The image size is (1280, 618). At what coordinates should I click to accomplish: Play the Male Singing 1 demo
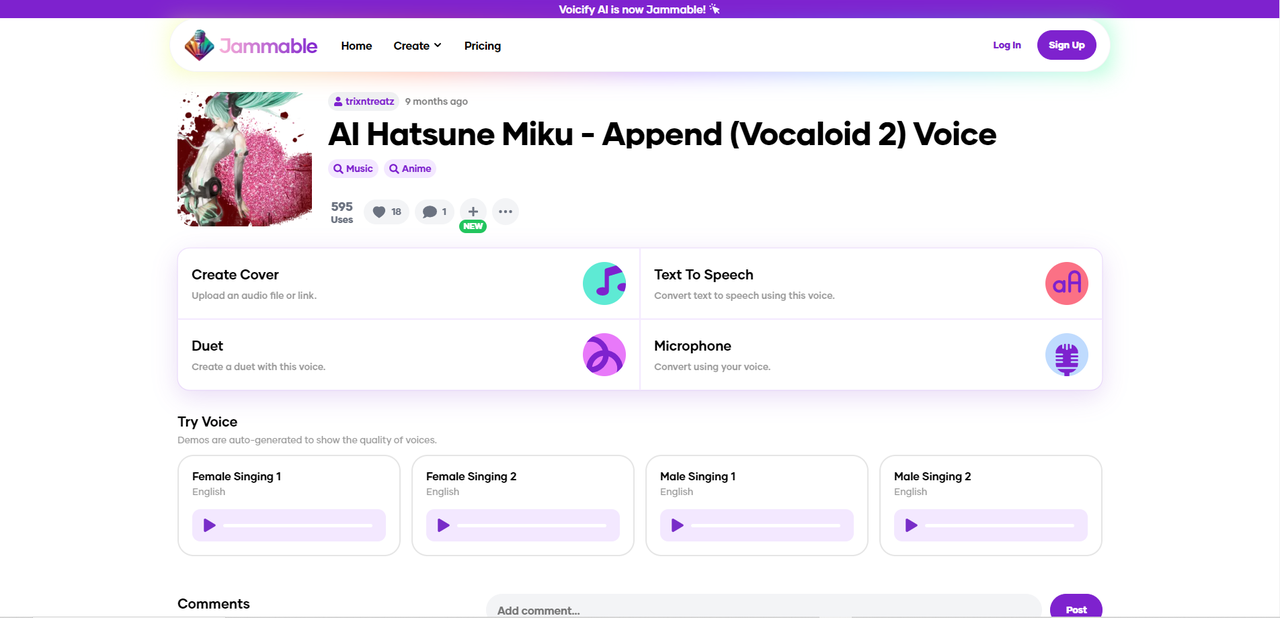[677, 525]
